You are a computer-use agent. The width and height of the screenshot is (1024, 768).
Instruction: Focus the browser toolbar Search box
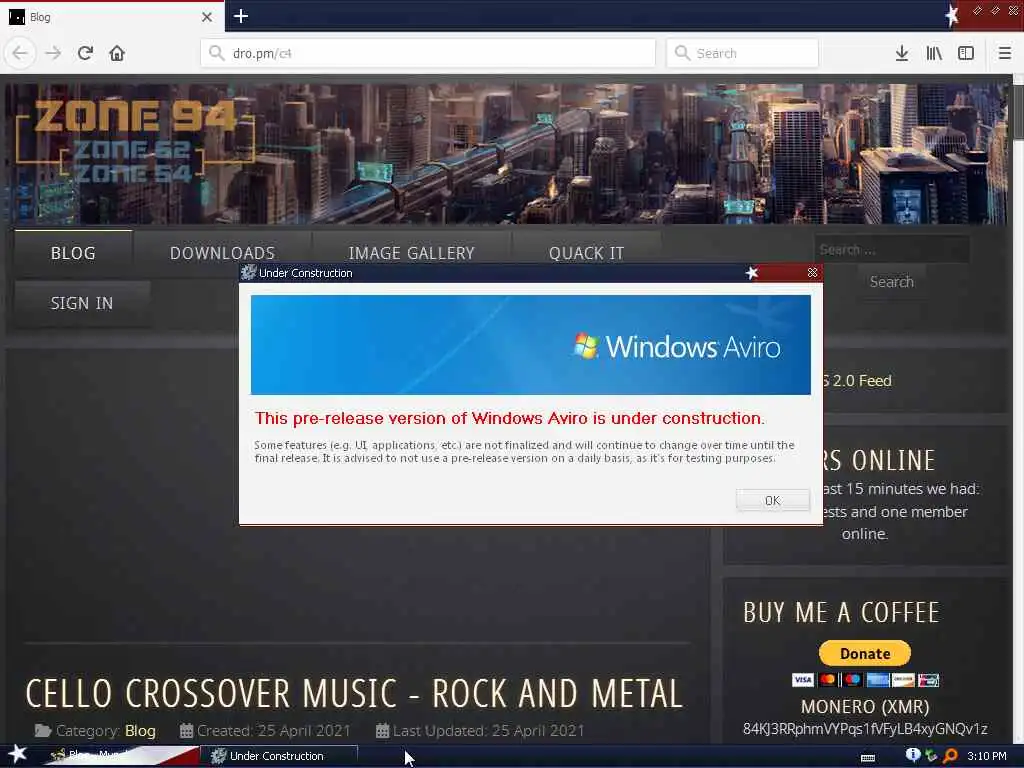tap(743, 53)
